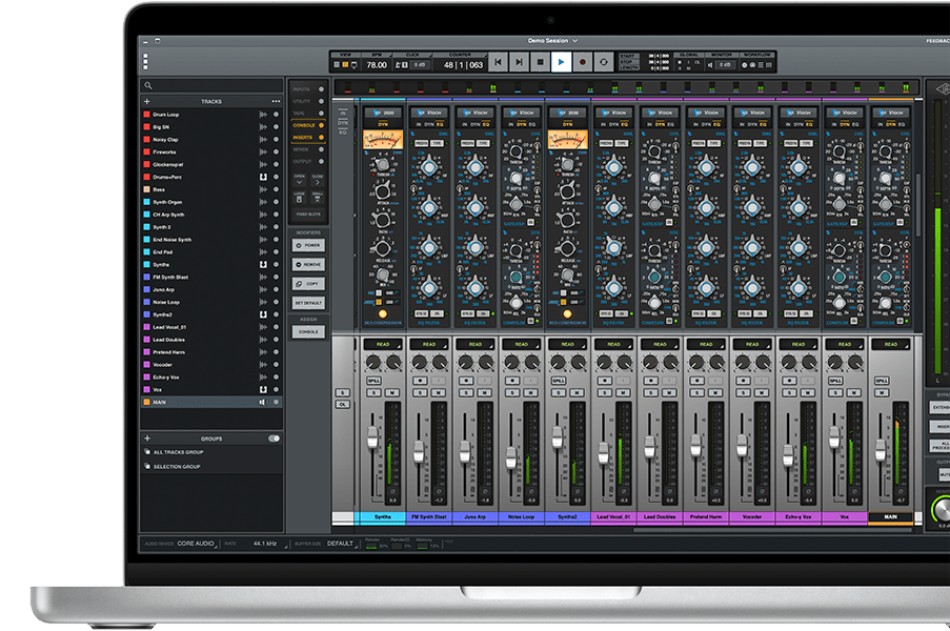
Task: Click the counter display 48 | 1 | 063
Action: [x=463, y=65]
